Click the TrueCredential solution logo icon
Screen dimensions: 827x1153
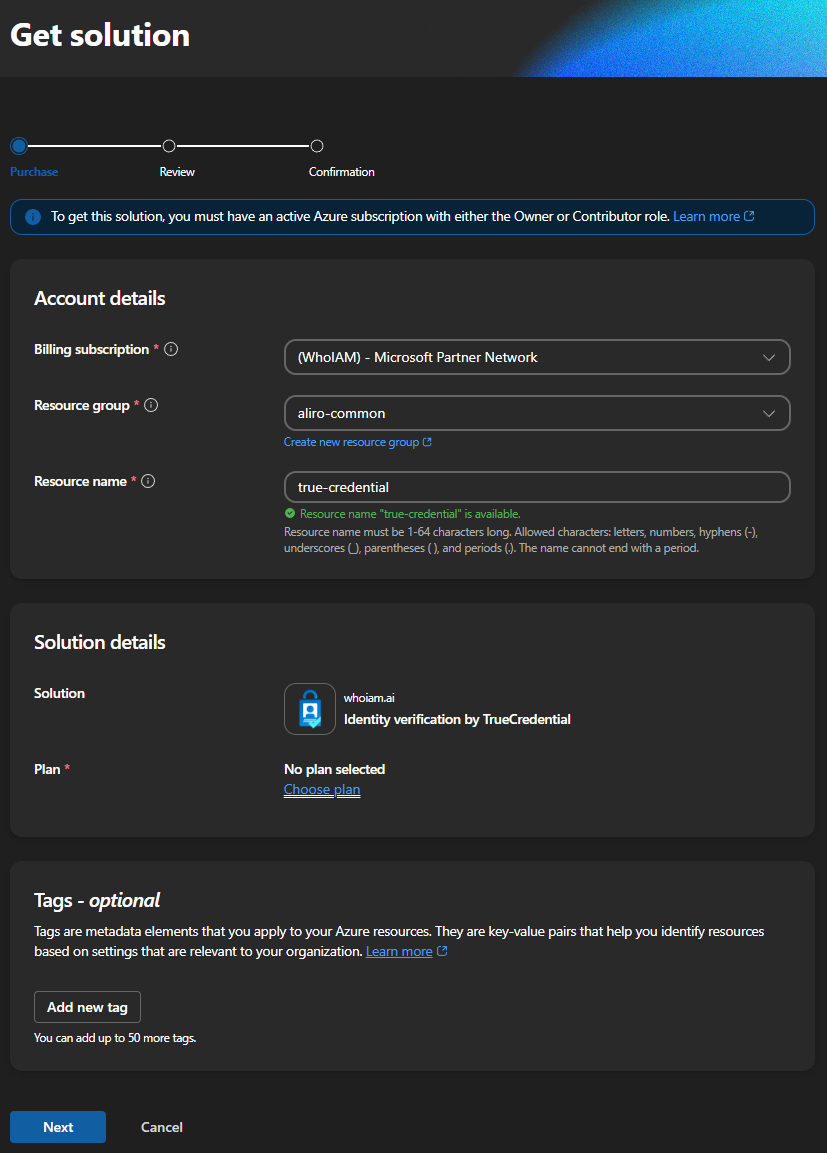[x=309, y=709]
